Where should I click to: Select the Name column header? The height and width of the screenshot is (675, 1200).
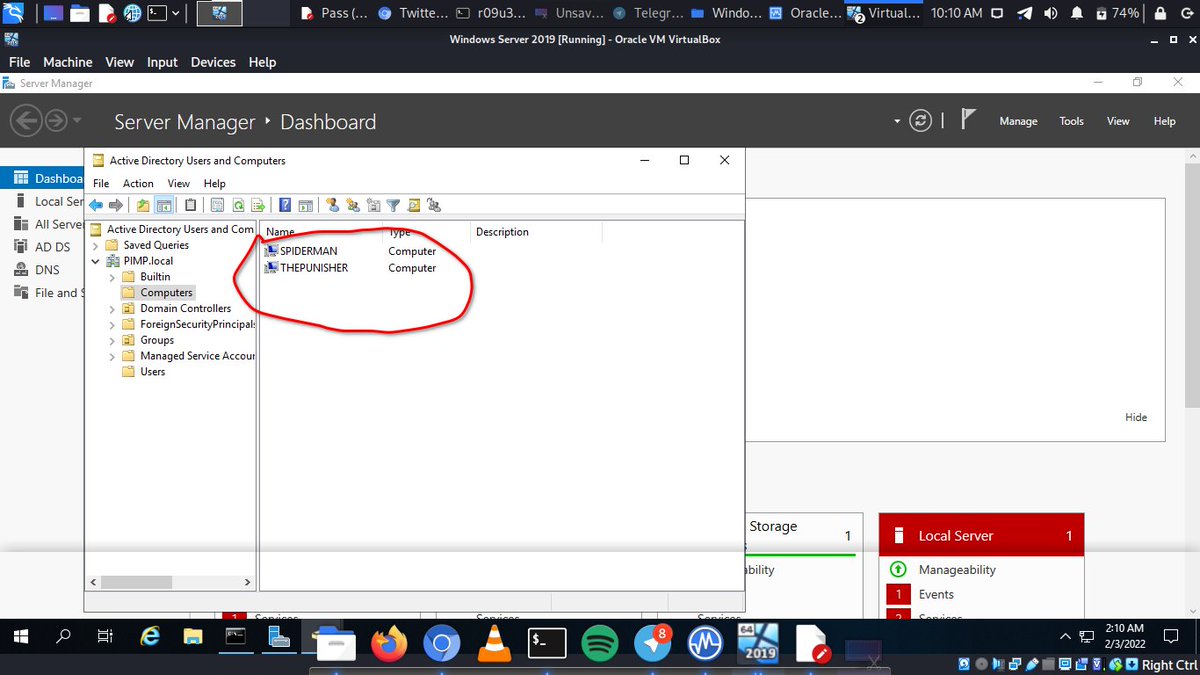click(x=279, y=231)
